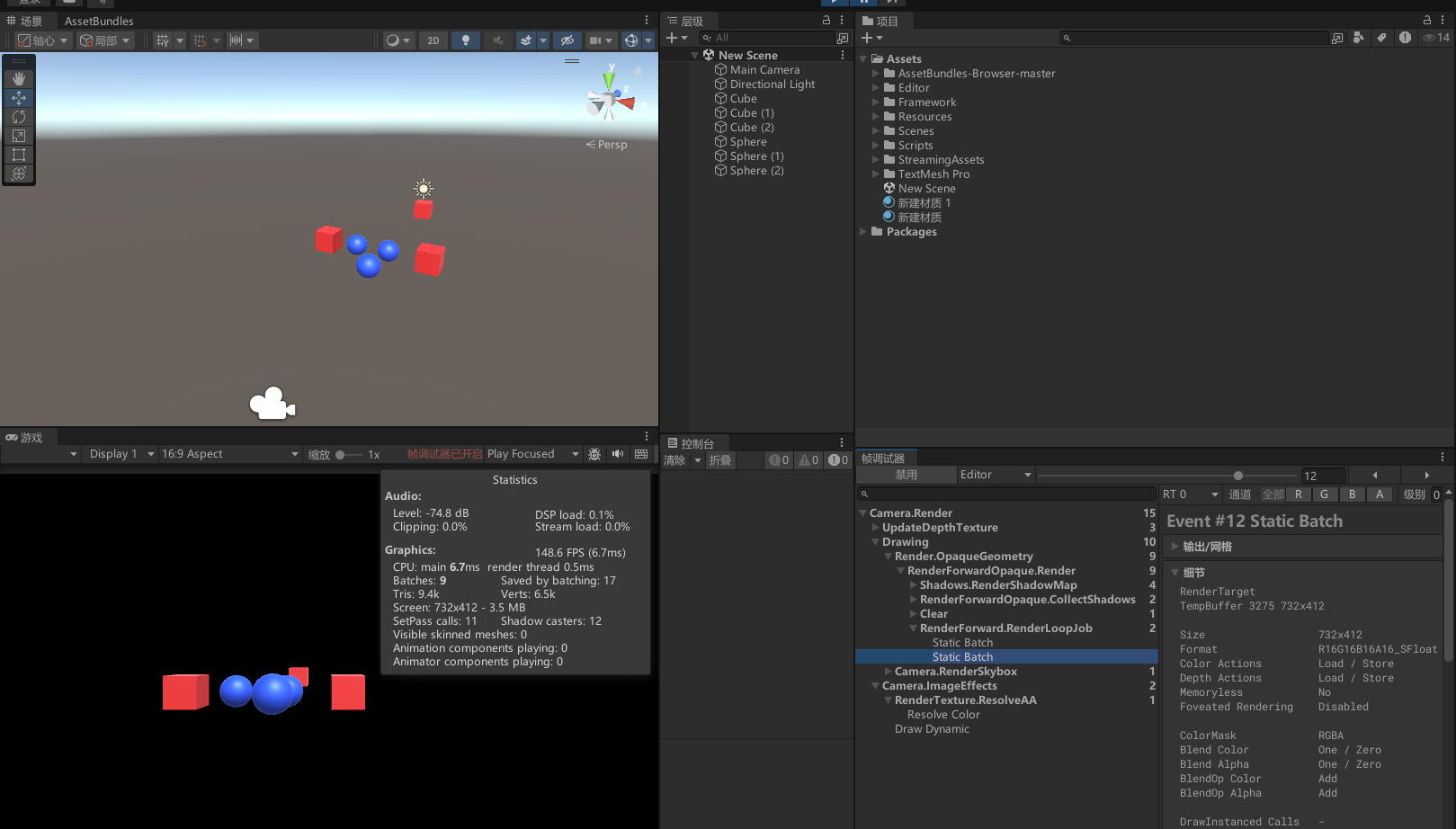Expand the Scripts folder in Assets
The image size is (1456, 829).
coord(876,146)
